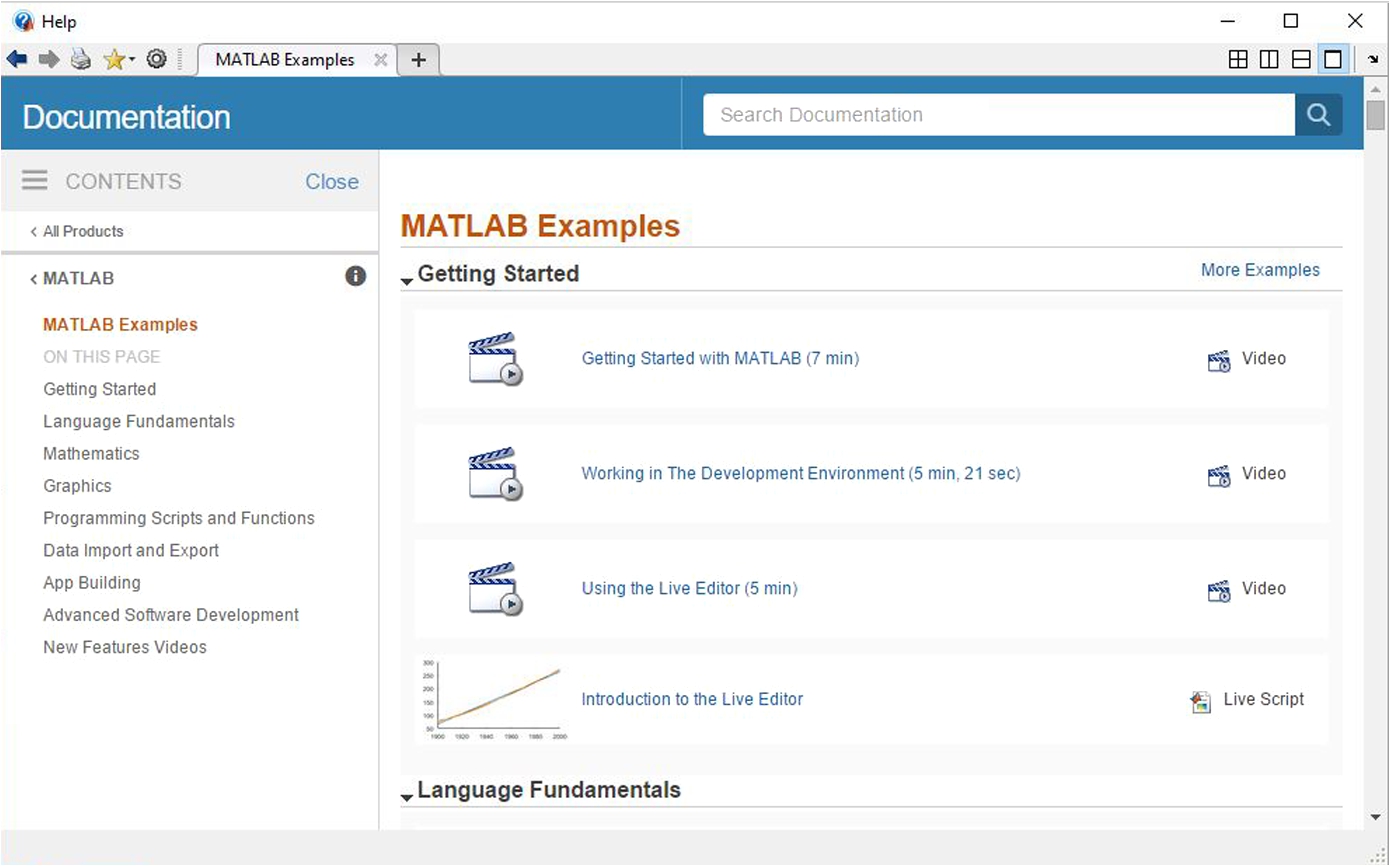Print the current help page
Screen dimensions: 1390x866
(81, 60)
